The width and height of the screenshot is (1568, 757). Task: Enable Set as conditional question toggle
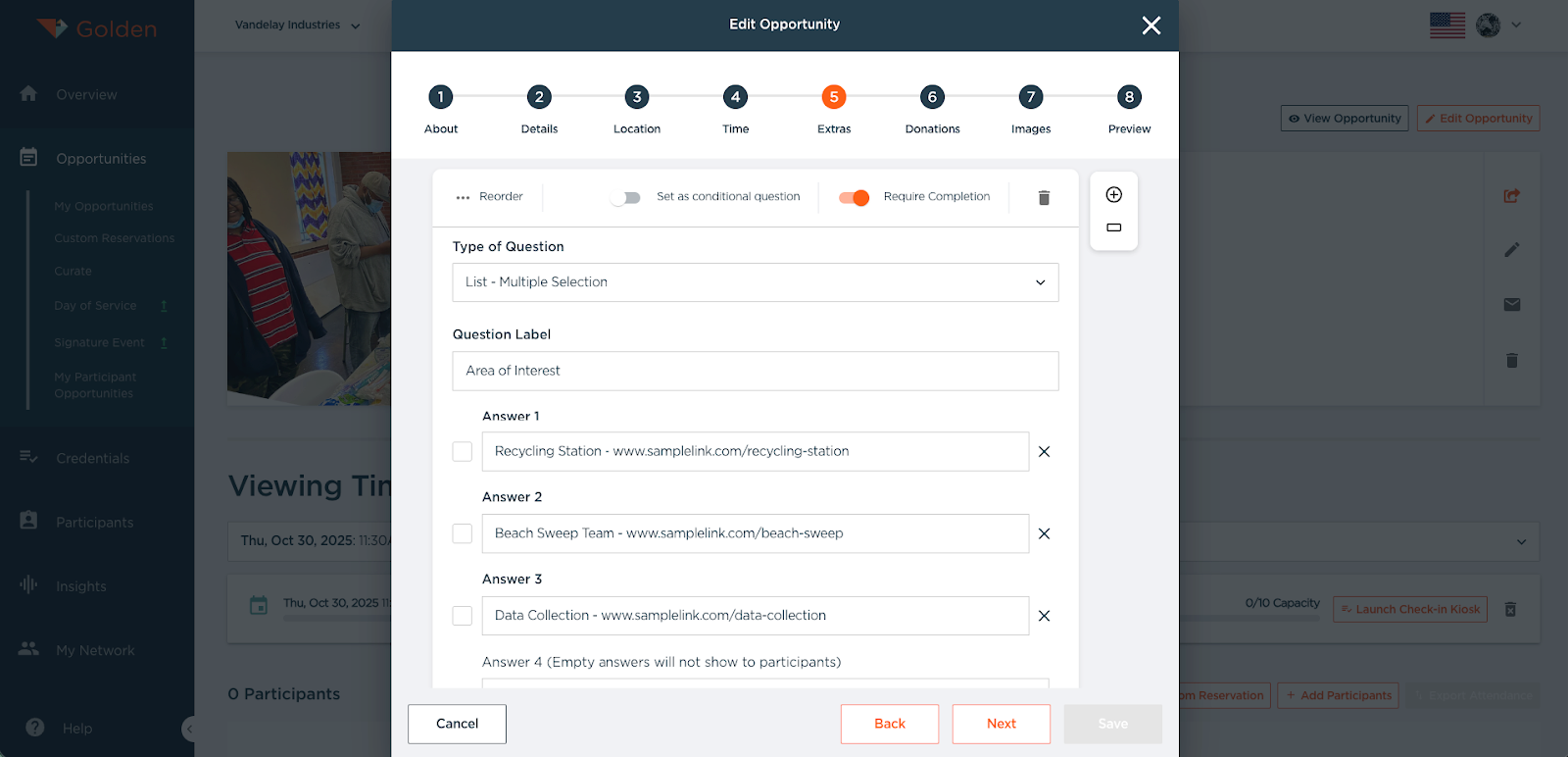click(625, 198)
